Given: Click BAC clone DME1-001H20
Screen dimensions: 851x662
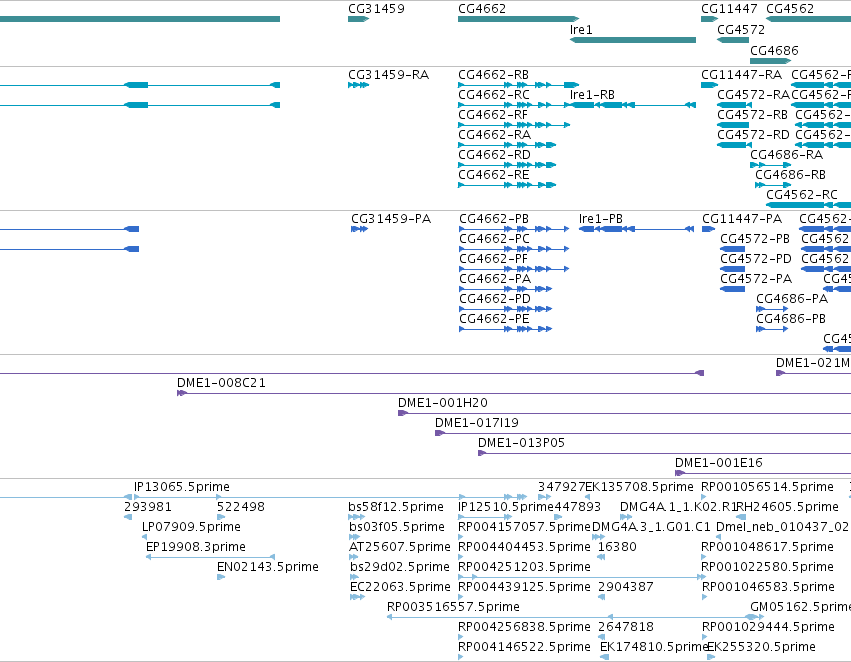Looking at the screenshot, I should 443,404.
